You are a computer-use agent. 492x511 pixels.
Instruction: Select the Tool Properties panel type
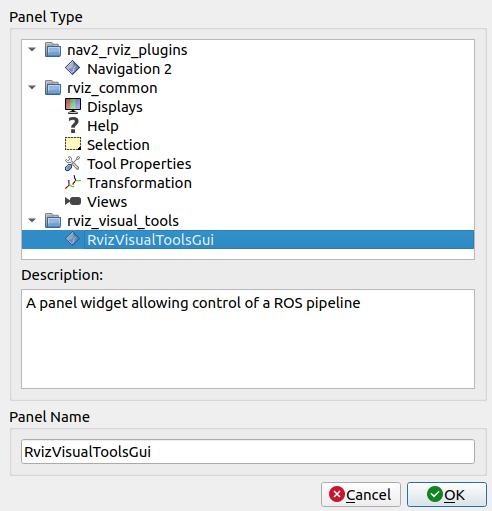click(139, 164)
